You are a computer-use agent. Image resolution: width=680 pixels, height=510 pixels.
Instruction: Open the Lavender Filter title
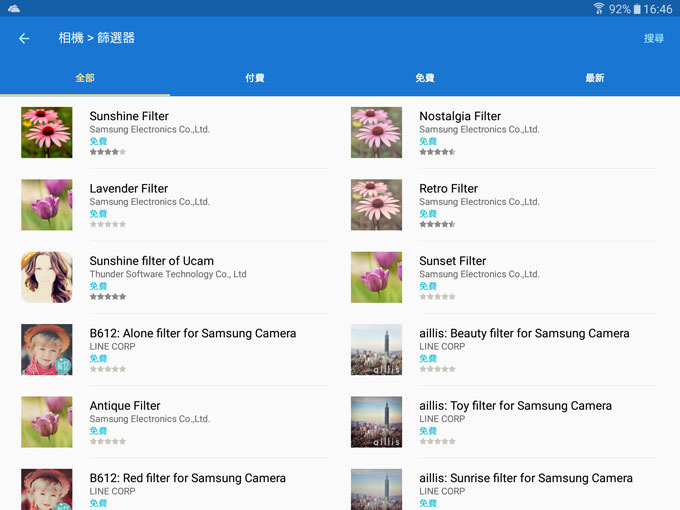[129, 189]
